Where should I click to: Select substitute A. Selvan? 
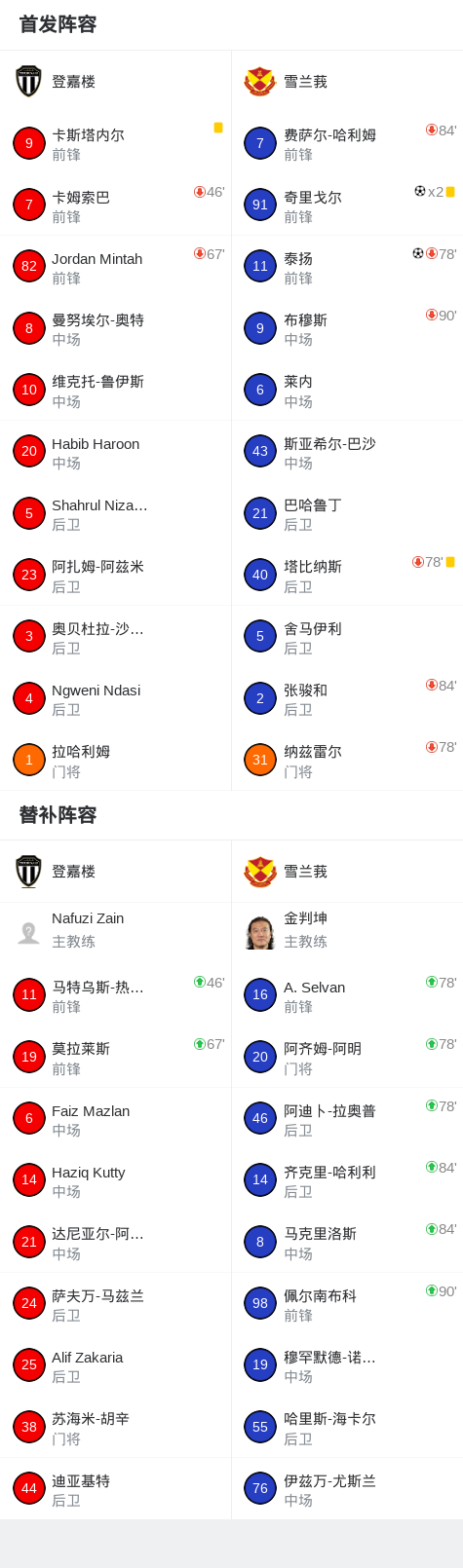[x=315, y=988]
